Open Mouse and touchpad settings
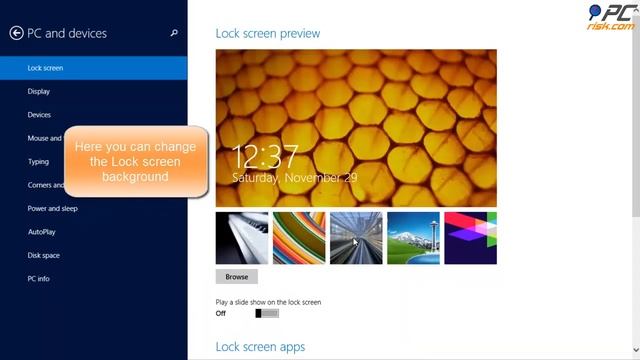 pos(44,138)
